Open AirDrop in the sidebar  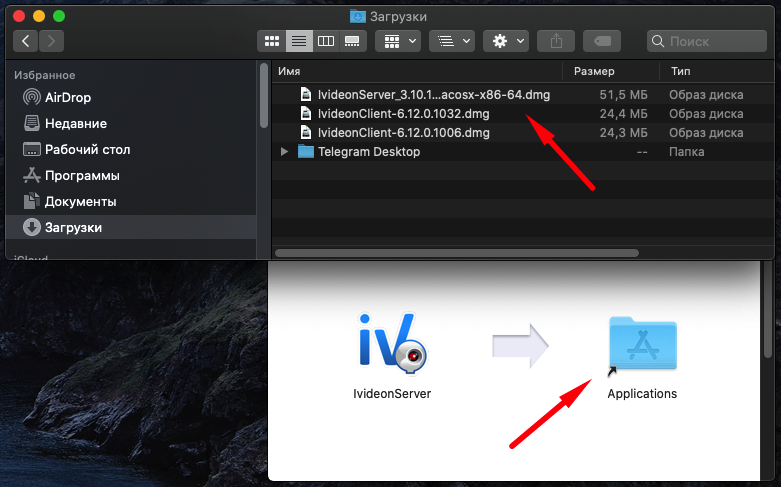pyautogui.click(x=131, y=97)
